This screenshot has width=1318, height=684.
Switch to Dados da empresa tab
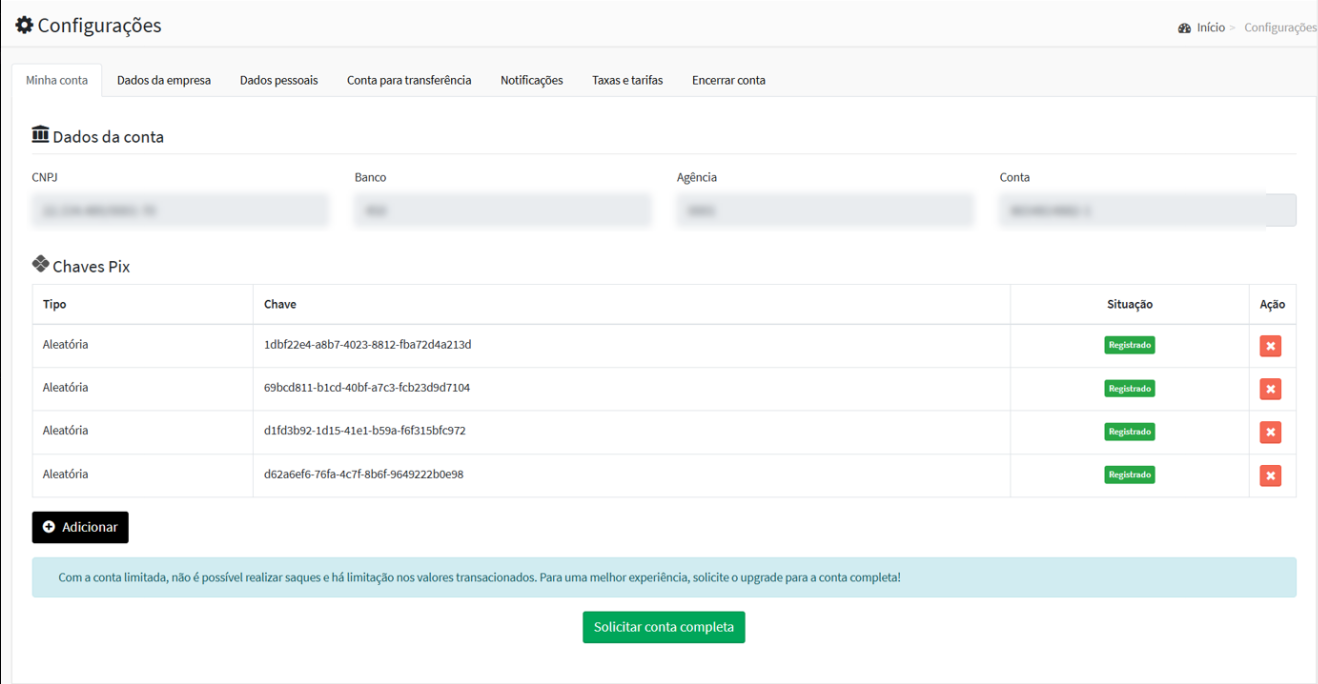tap(164, 80)
